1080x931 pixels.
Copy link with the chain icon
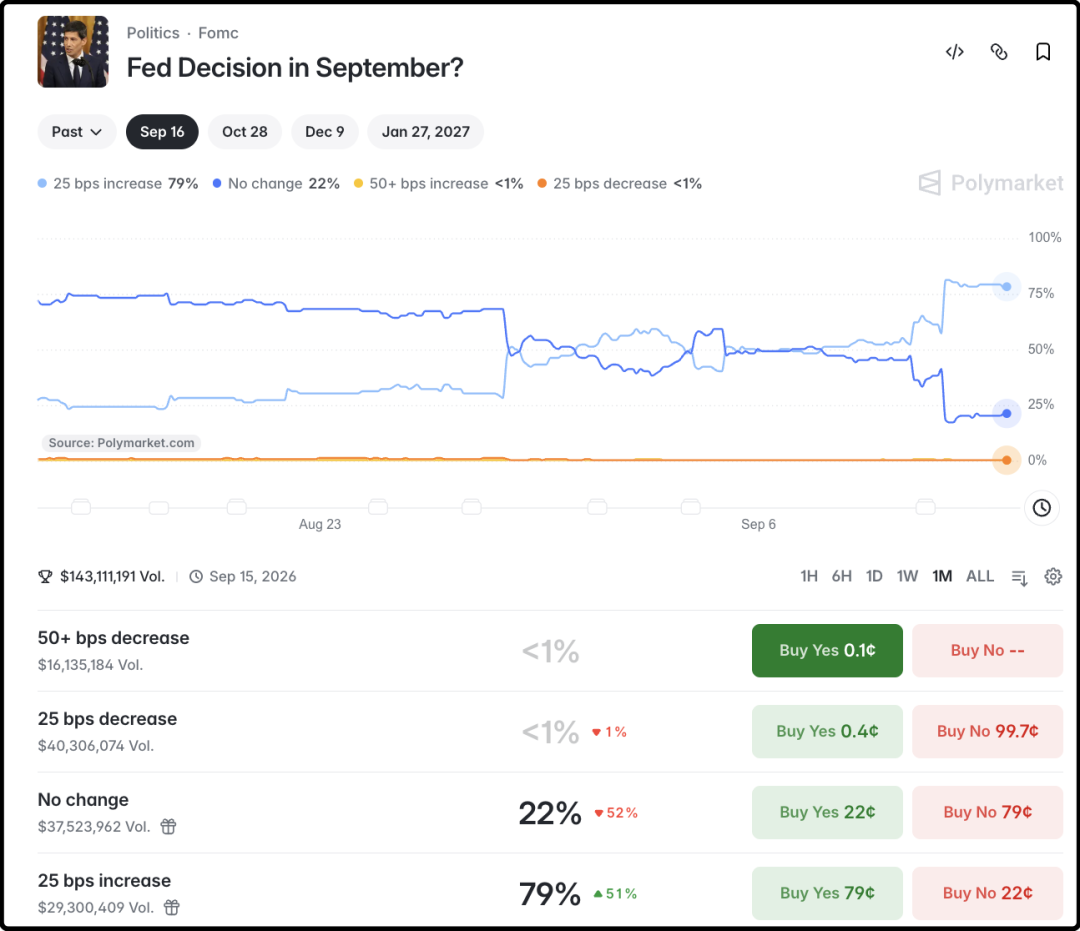(999, 52)
